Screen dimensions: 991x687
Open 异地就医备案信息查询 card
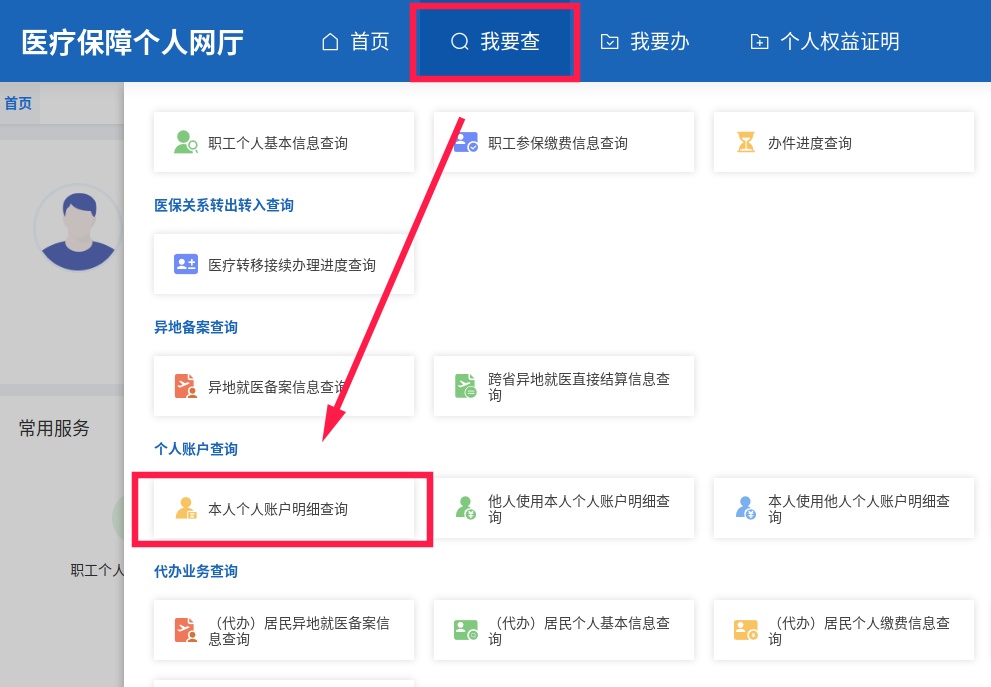284,386
